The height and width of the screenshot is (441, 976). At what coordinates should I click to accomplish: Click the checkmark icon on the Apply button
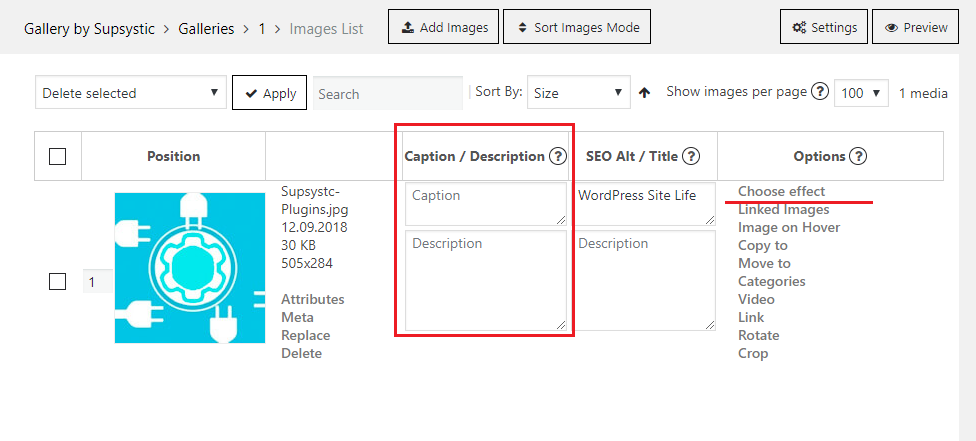(251, 93)
